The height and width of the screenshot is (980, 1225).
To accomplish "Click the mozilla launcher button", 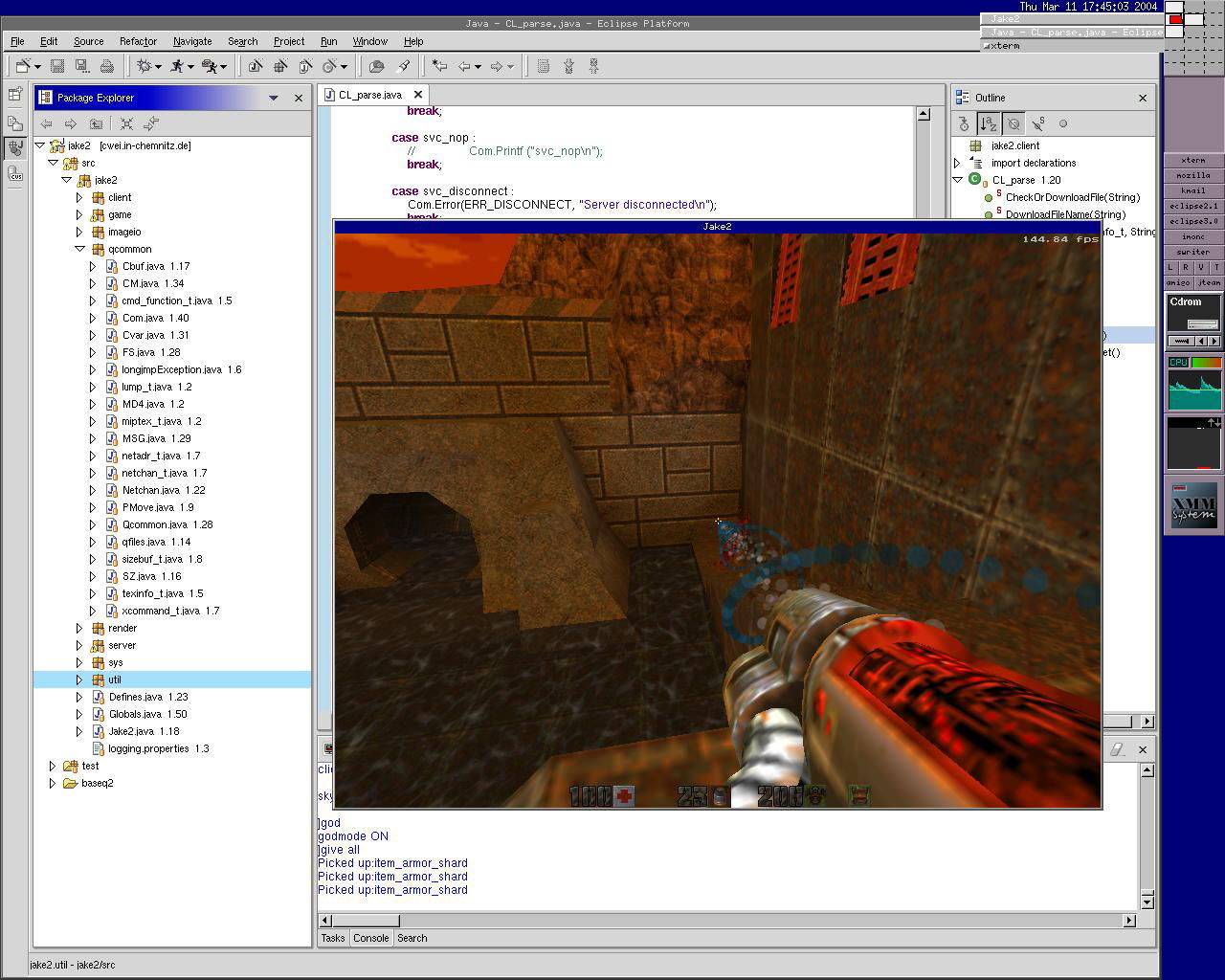I will point(1192,175).
